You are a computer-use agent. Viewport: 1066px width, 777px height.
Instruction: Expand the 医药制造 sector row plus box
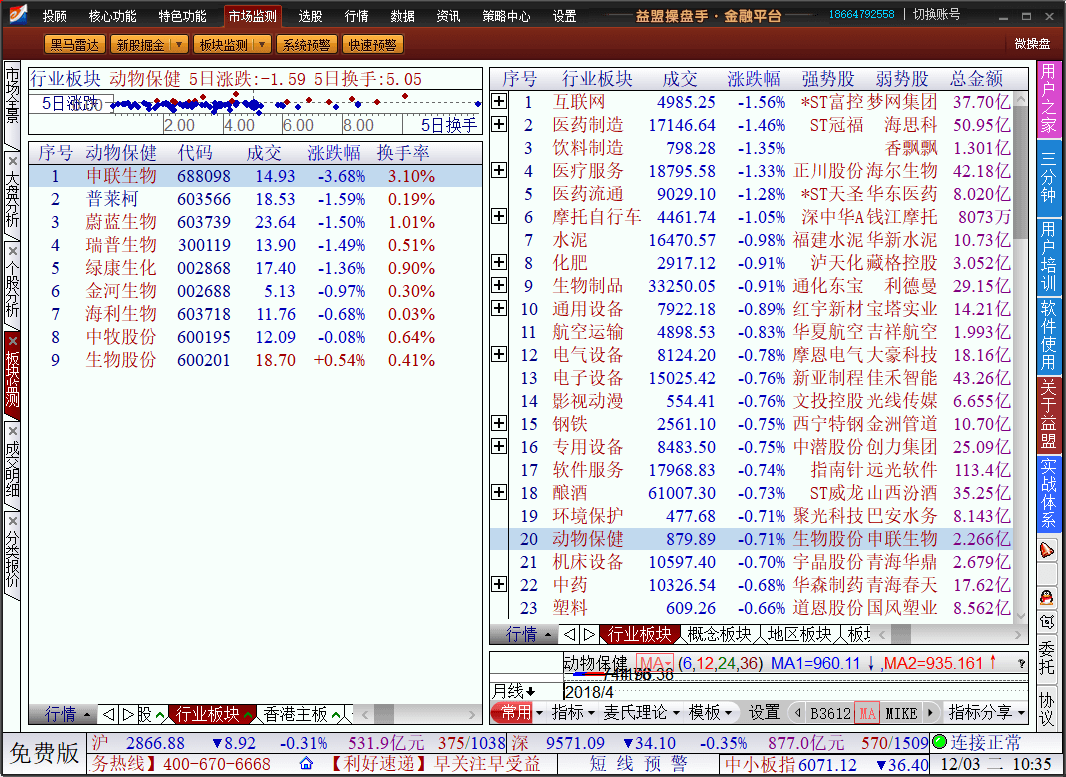(499, 124)
